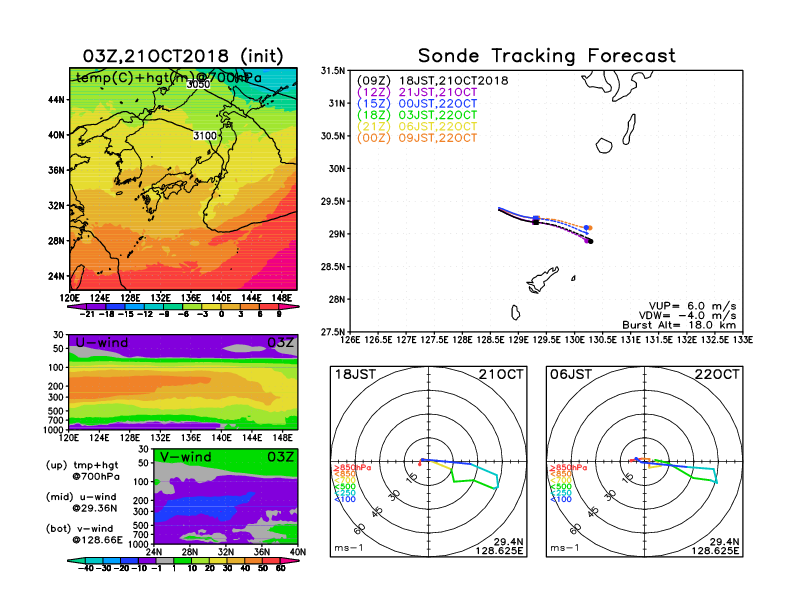This screenshot has height=612, width=792.
Task: Click the wind speed color scale bar
Action: coord(182,566)
